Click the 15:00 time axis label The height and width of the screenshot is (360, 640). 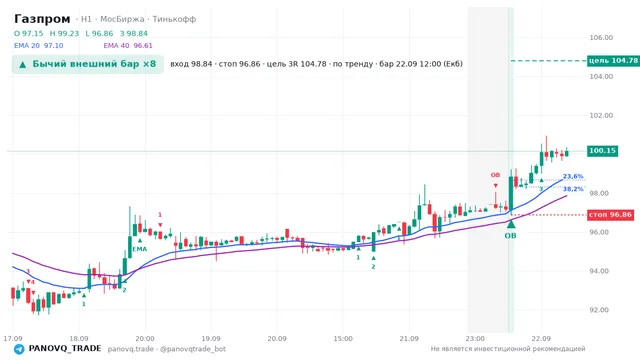click(343, 338)
